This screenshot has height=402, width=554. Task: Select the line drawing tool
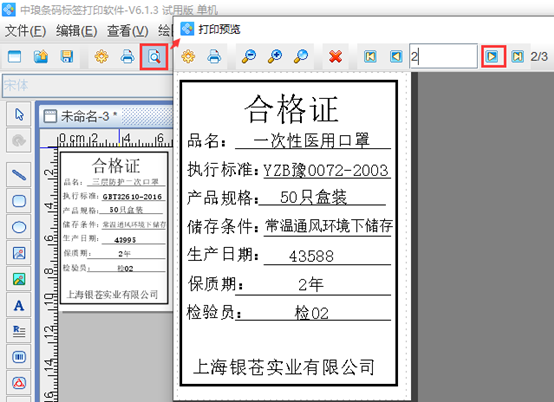pyautogui.click(x=19, y=175)
